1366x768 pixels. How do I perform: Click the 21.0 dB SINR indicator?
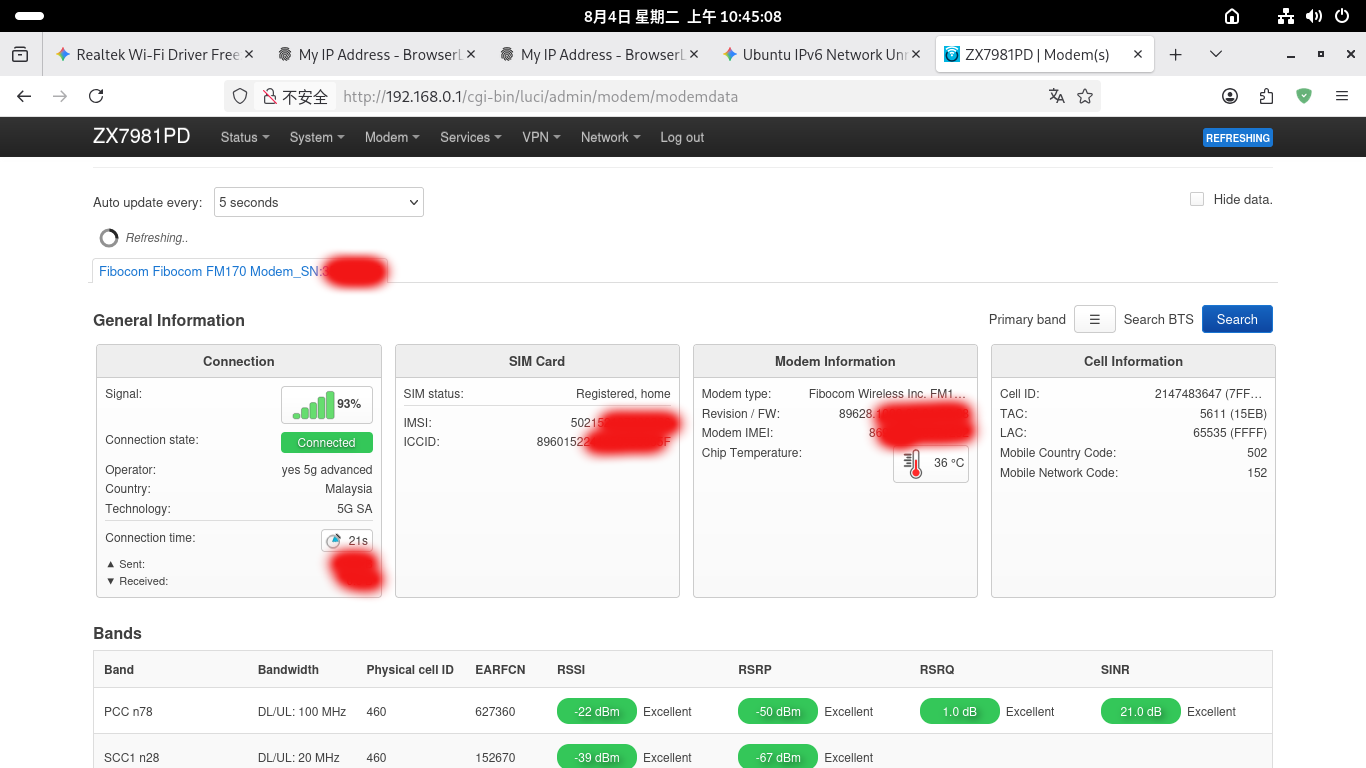(x=1141, y=712)
